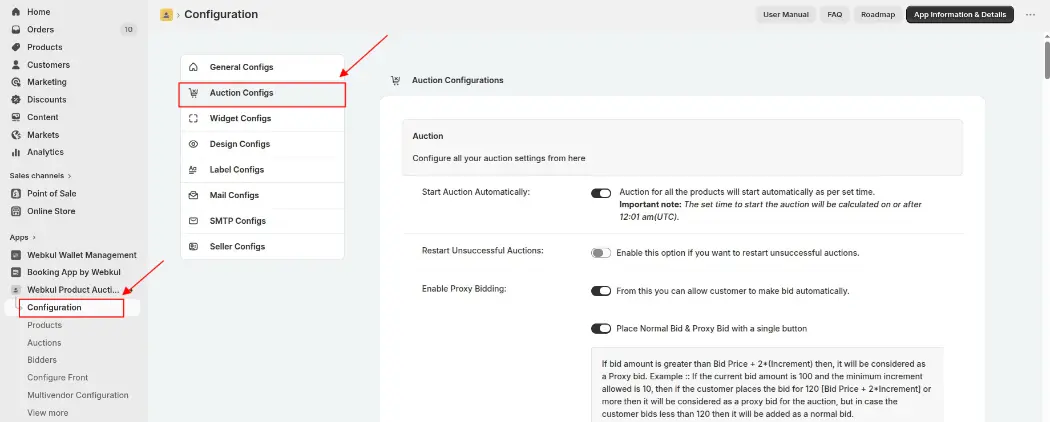Click the Design Configs eye icon
Screen dimensions: 1050x422
tap(194, 144)
